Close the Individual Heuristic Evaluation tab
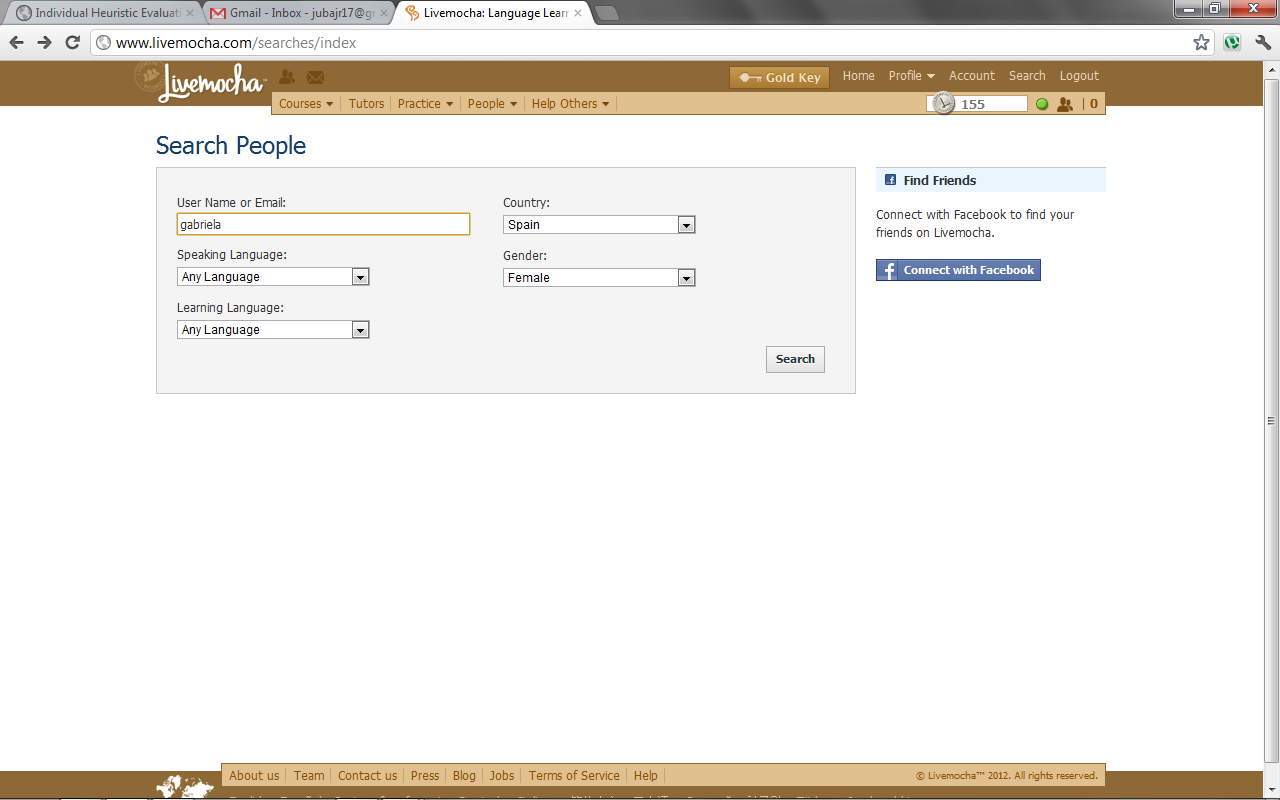The height and width of the screenshot is (800, 1280). coord(190,13)
